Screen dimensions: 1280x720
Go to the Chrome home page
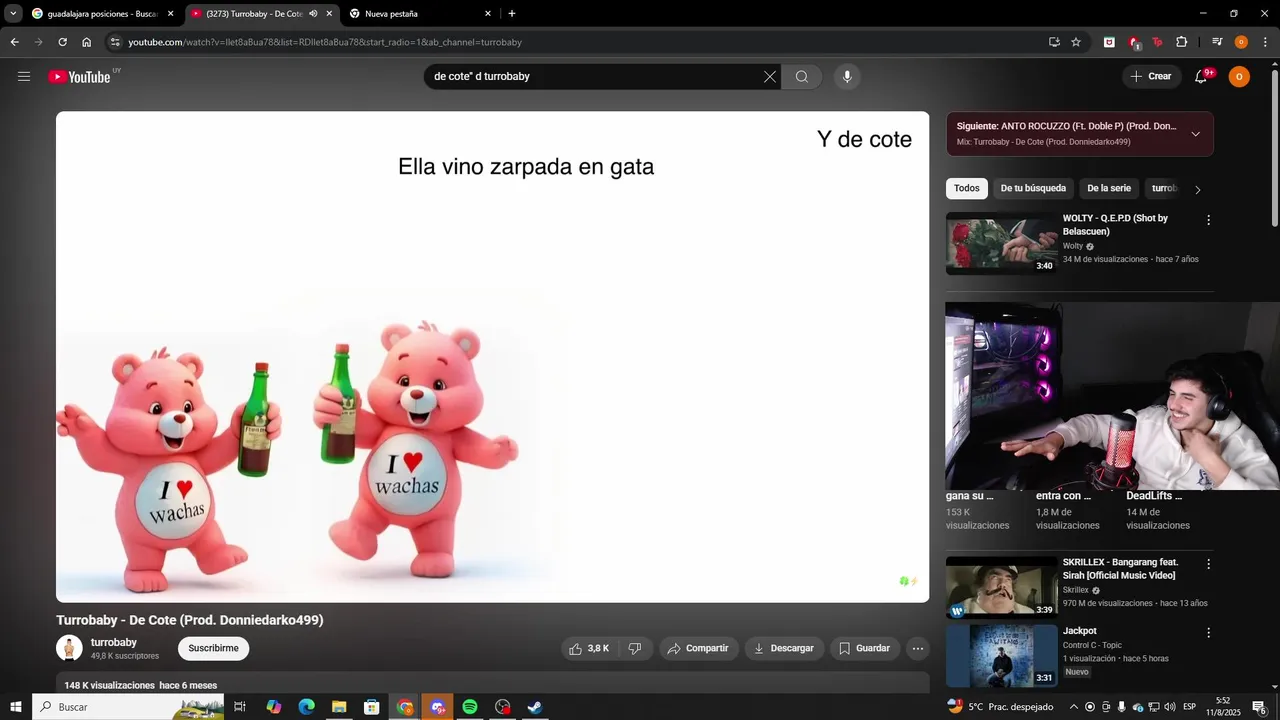coord(87,42)
